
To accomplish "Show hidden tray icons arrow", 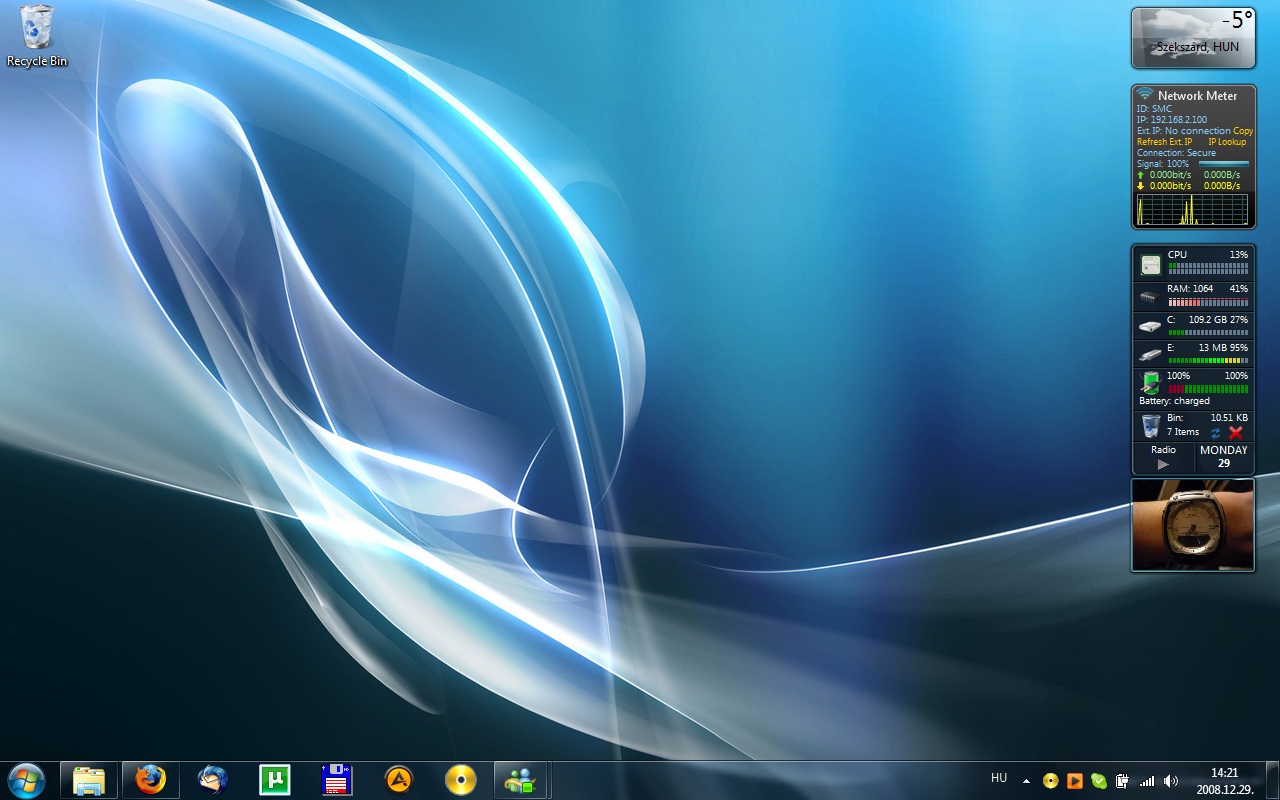I will pos(1026,781).
